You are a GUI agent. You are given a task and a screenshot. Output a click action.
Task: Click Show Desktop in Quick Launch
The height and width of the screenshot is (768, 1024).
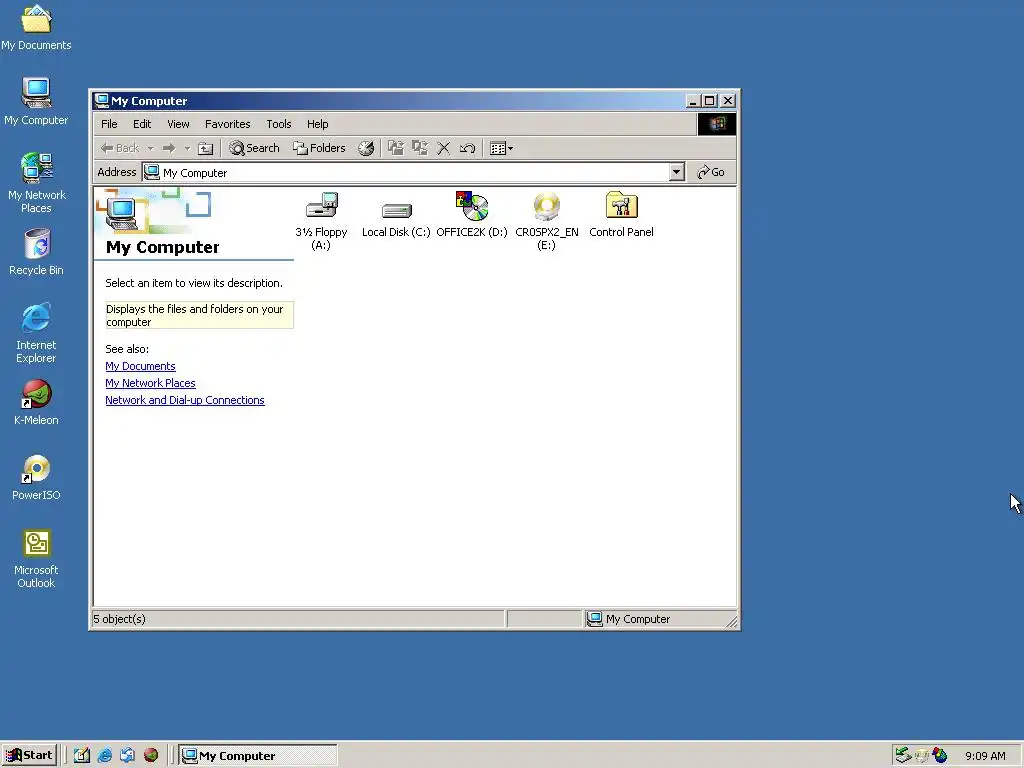(82, 755)
